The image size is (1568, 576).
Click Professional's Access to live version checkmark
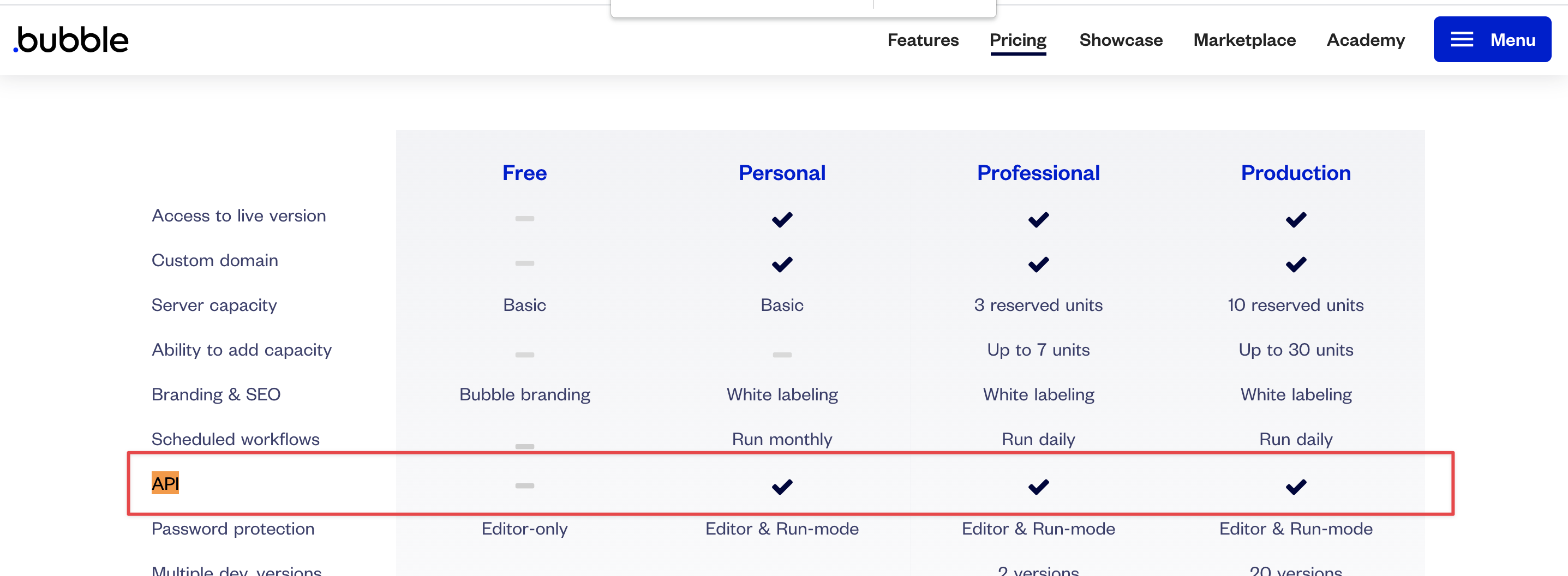pos(1038,219)
